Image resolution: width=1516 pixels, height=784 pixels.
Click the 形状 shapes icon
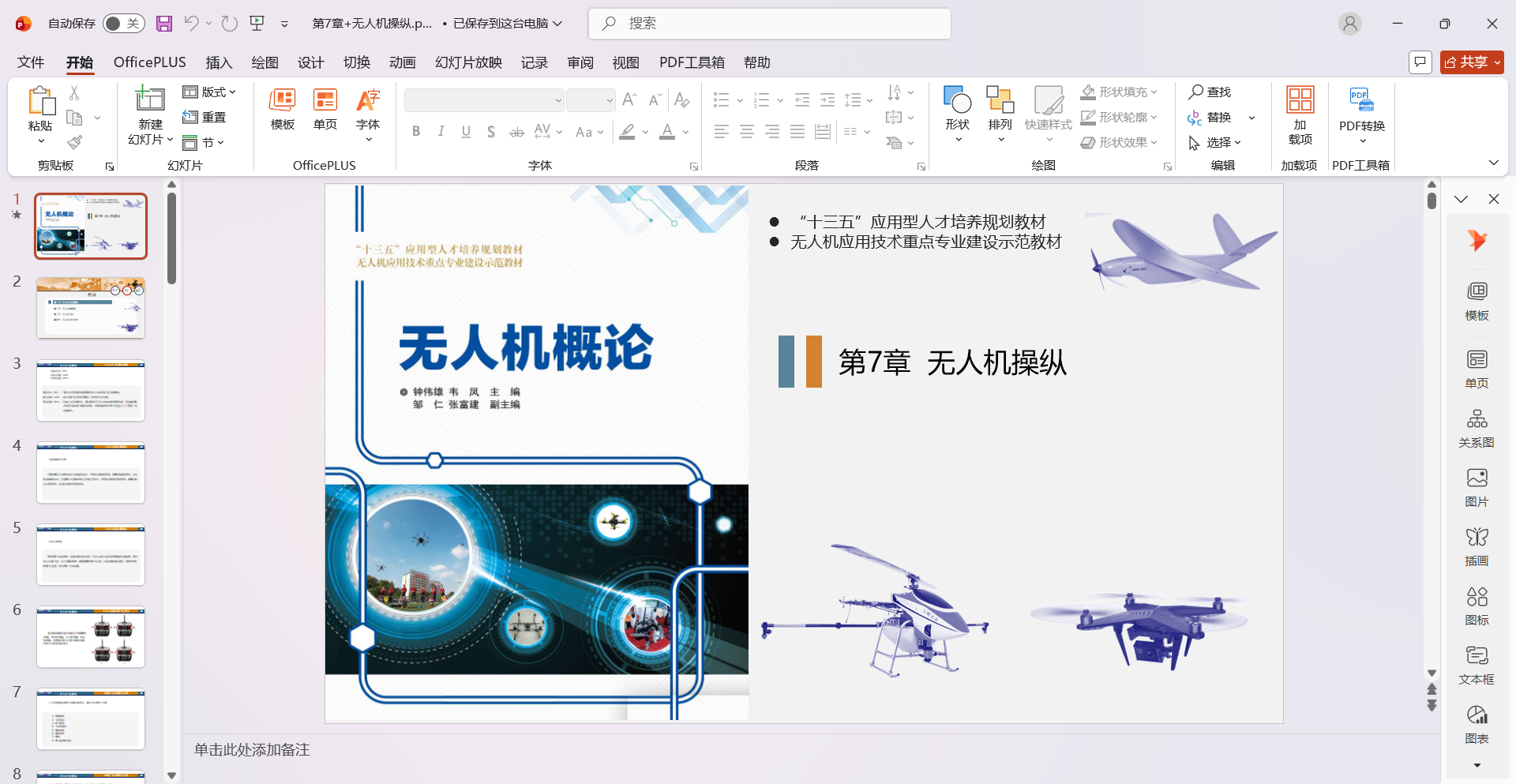(x=958, y=100)
